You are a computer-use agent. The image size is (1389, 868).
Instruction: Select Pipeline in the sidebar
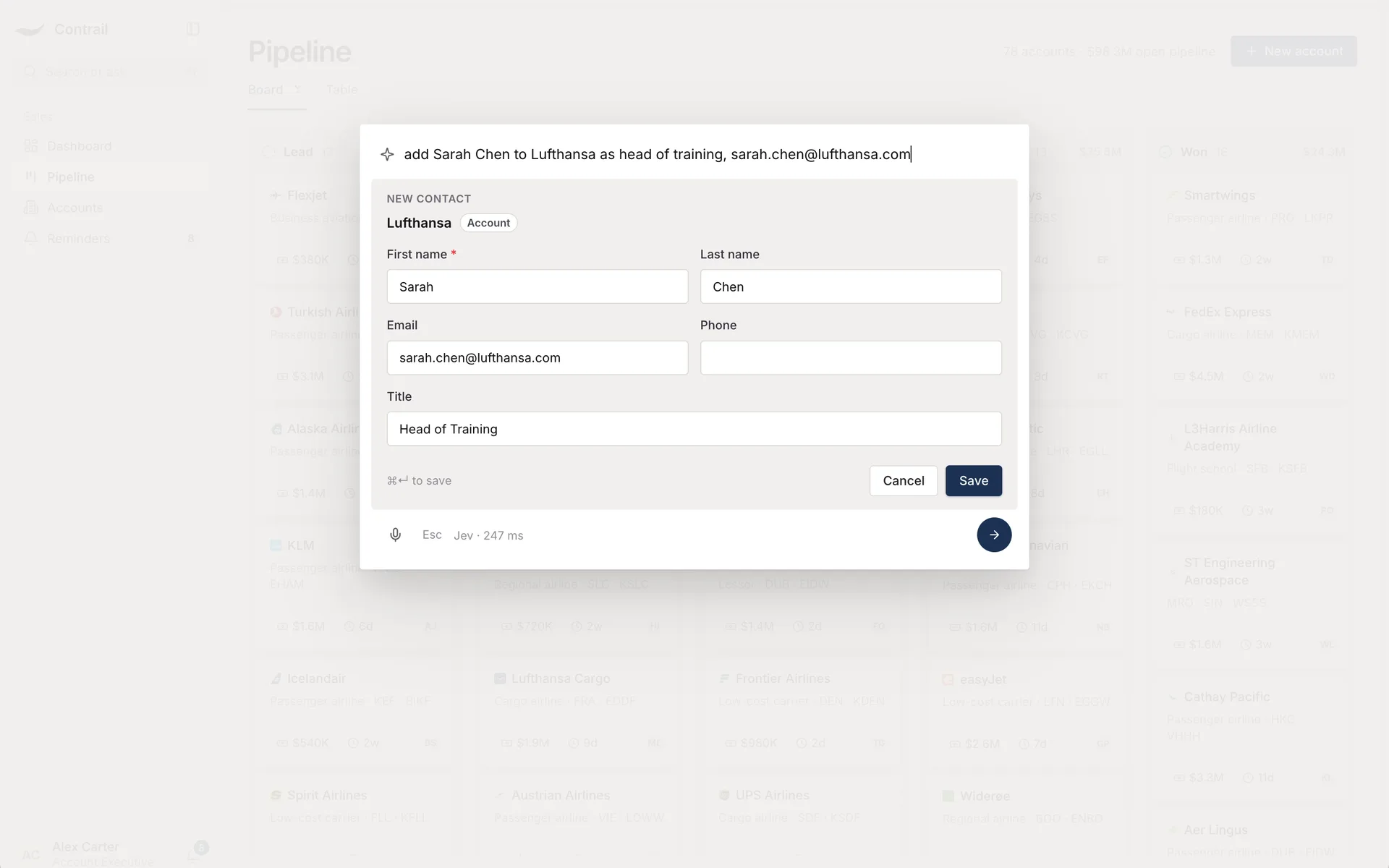click(110, 176)
